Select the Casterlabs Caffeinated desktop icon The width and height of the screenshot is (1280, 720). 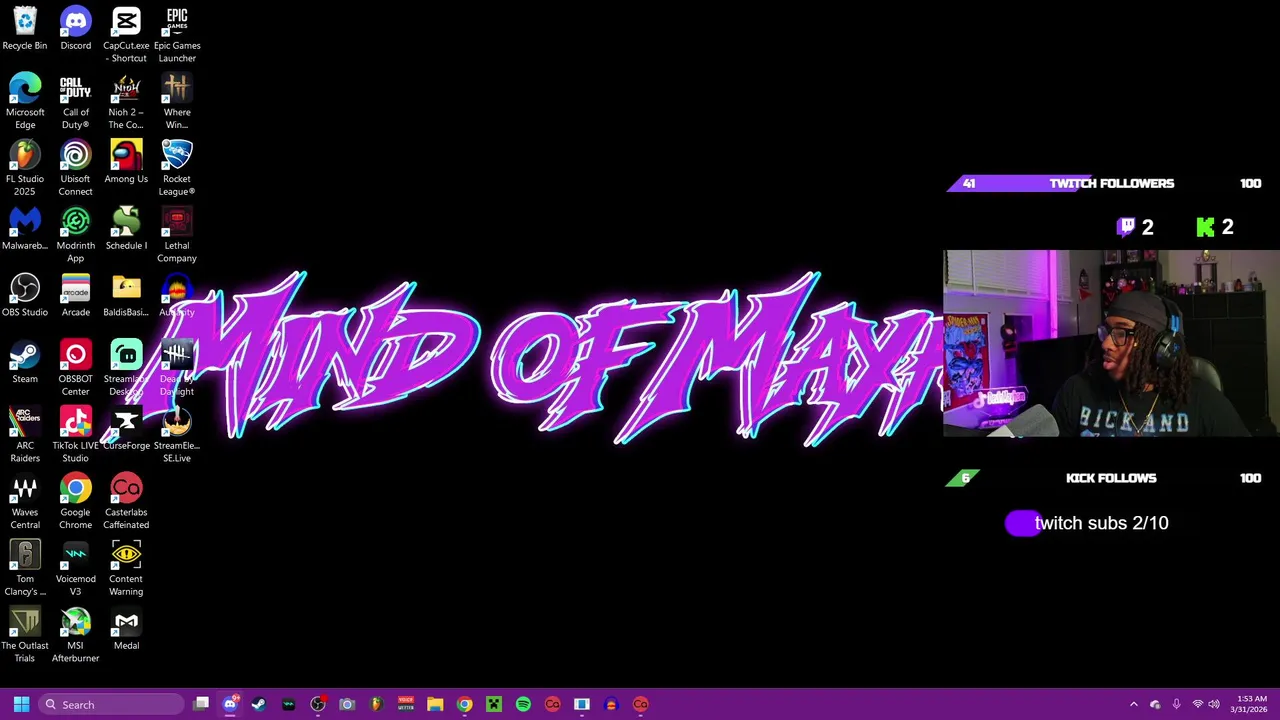pyautogui.click(x=126, y=502)
